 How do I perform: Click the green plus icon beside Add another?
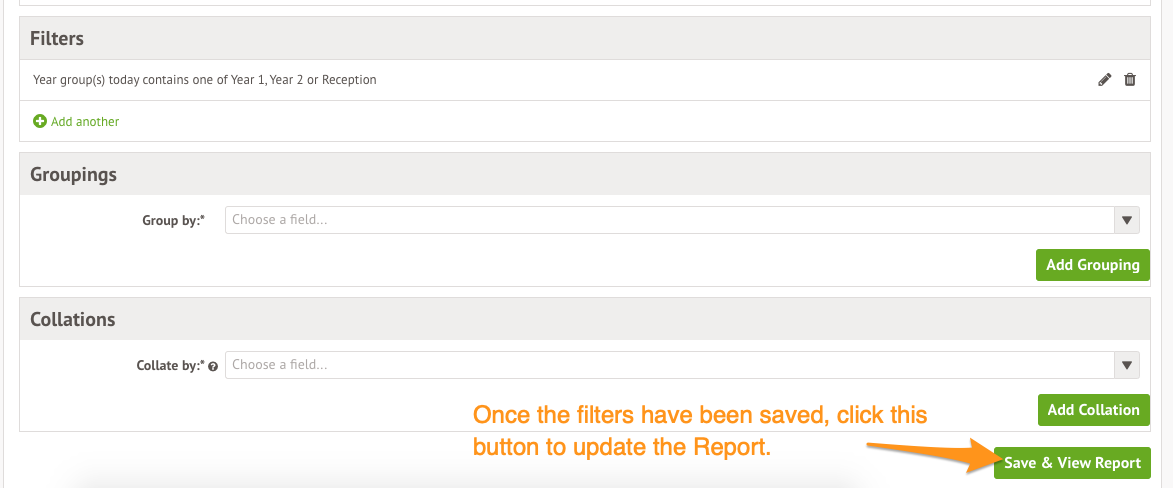click(x=40, y=121)
